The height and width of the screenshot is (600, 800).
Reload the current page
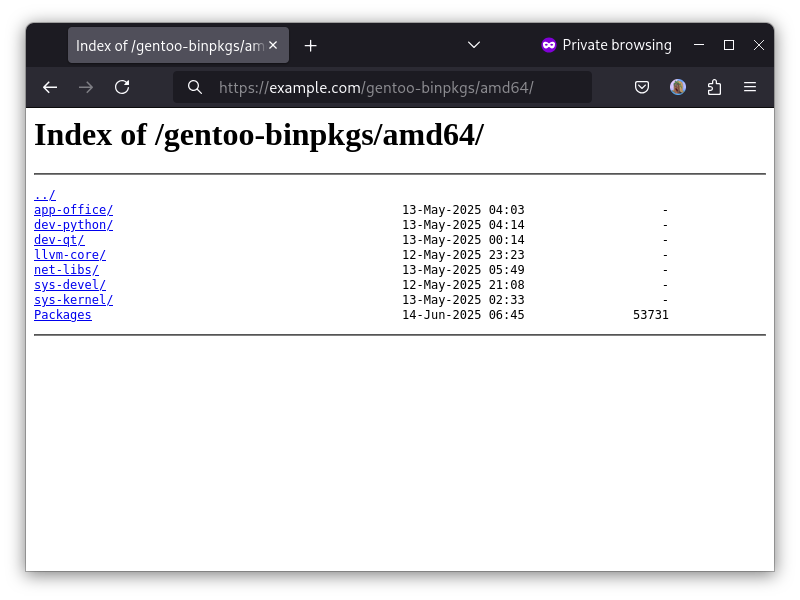click(x=122, y=87)
